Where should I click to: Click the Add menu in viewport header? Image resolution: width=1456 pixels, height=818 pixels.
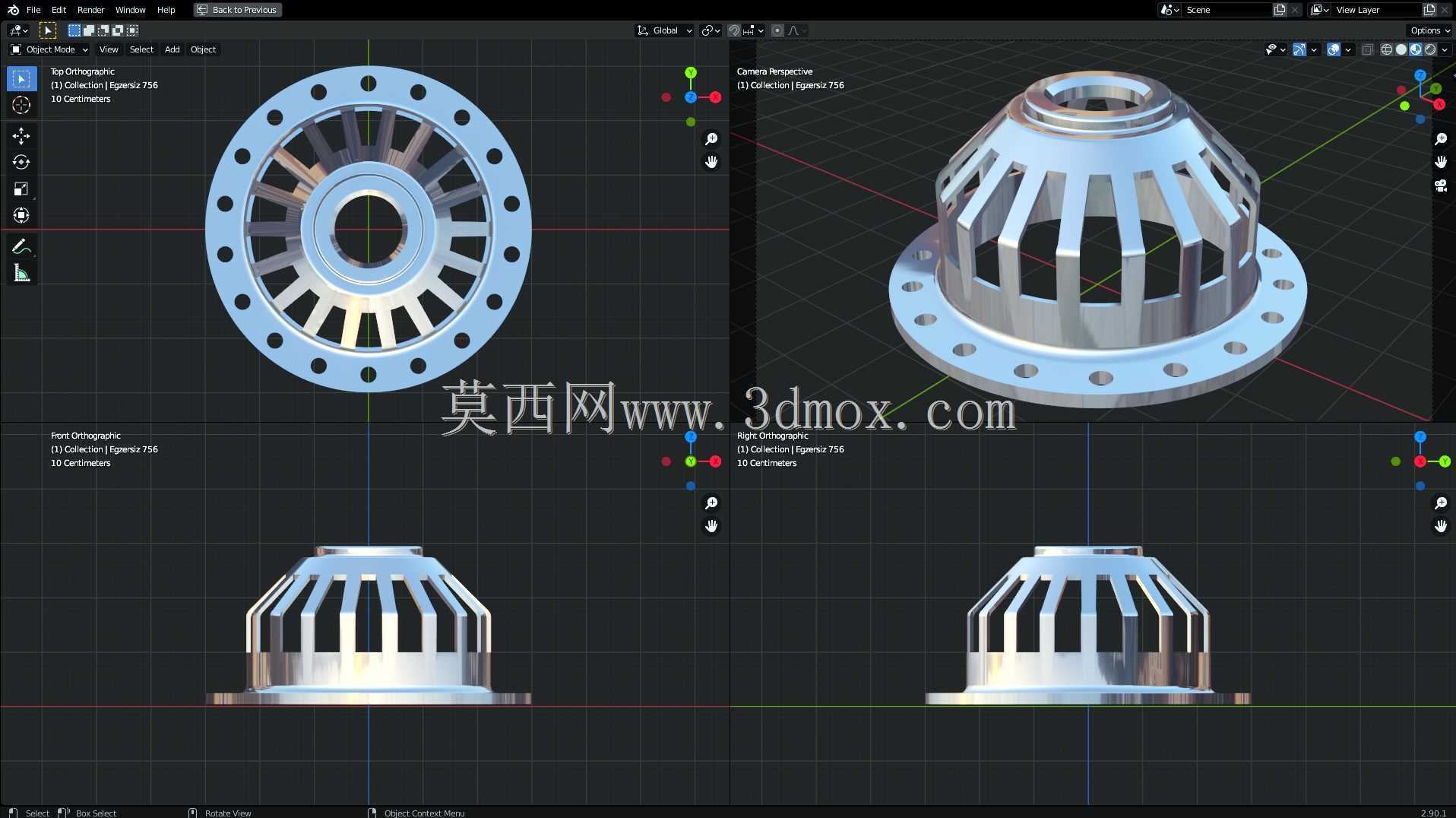point(173,49)
